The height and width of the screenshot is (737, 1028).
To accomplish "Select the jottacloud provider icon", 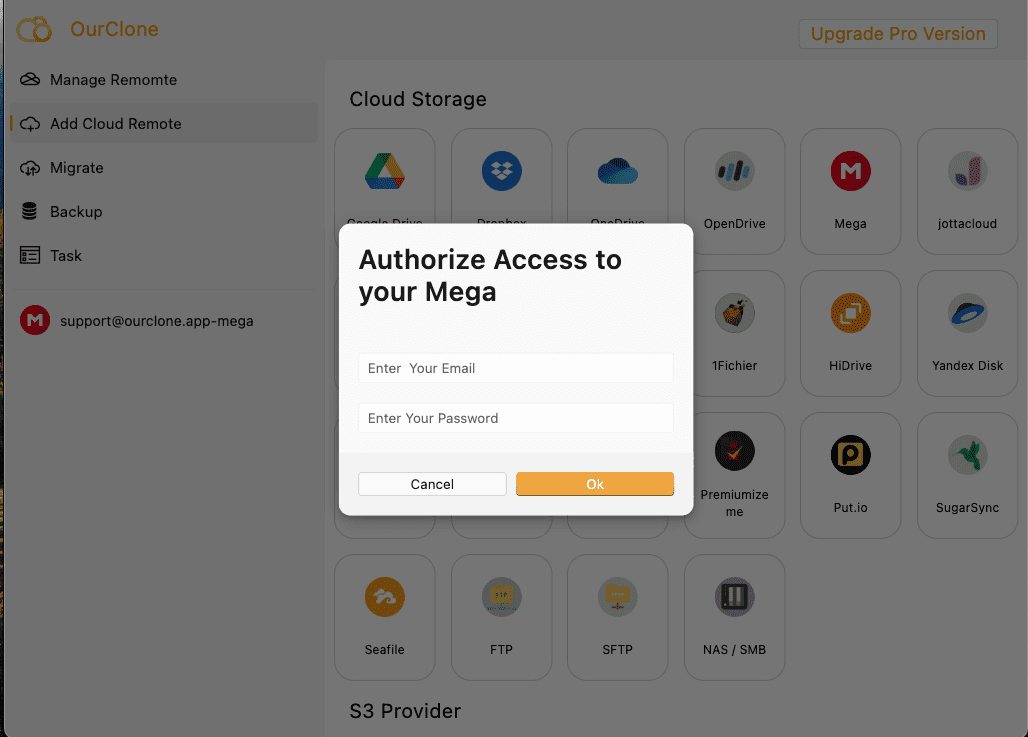I will coord(967,171).
